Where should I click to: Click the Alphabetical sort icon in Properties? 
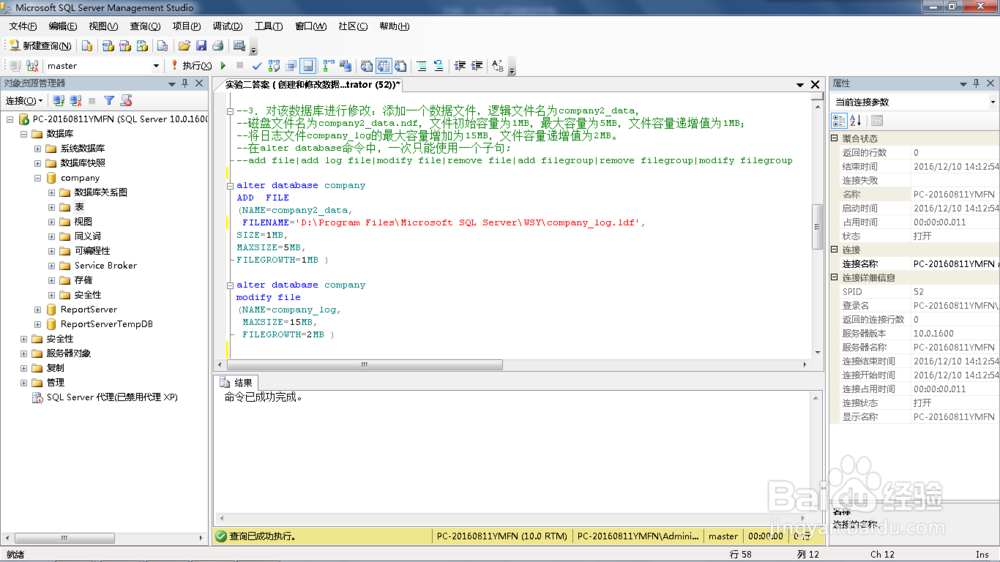(x=856, y=121)
